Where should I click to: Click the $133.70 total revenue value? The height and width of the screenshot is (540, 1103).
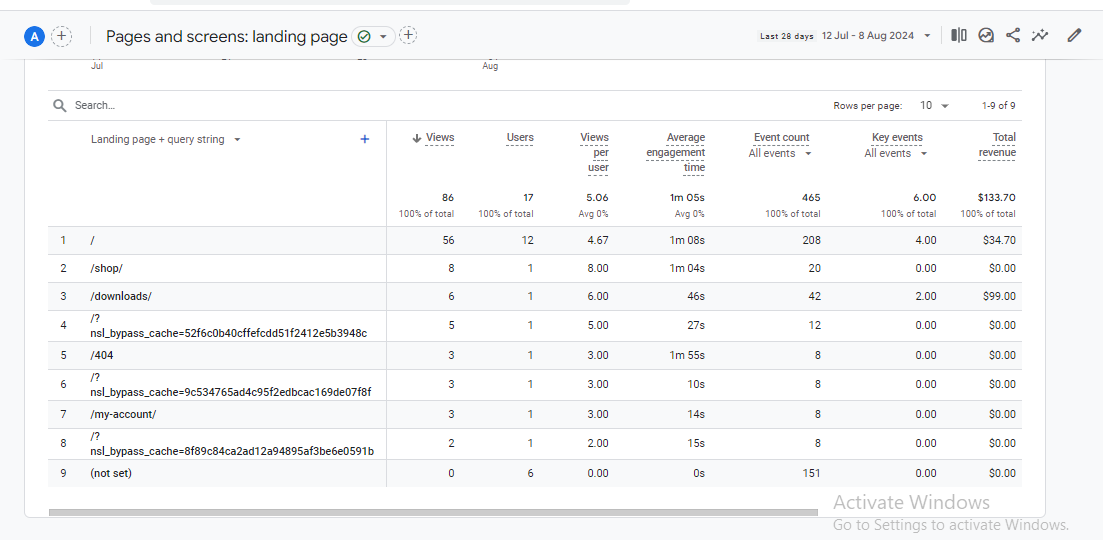997,198
